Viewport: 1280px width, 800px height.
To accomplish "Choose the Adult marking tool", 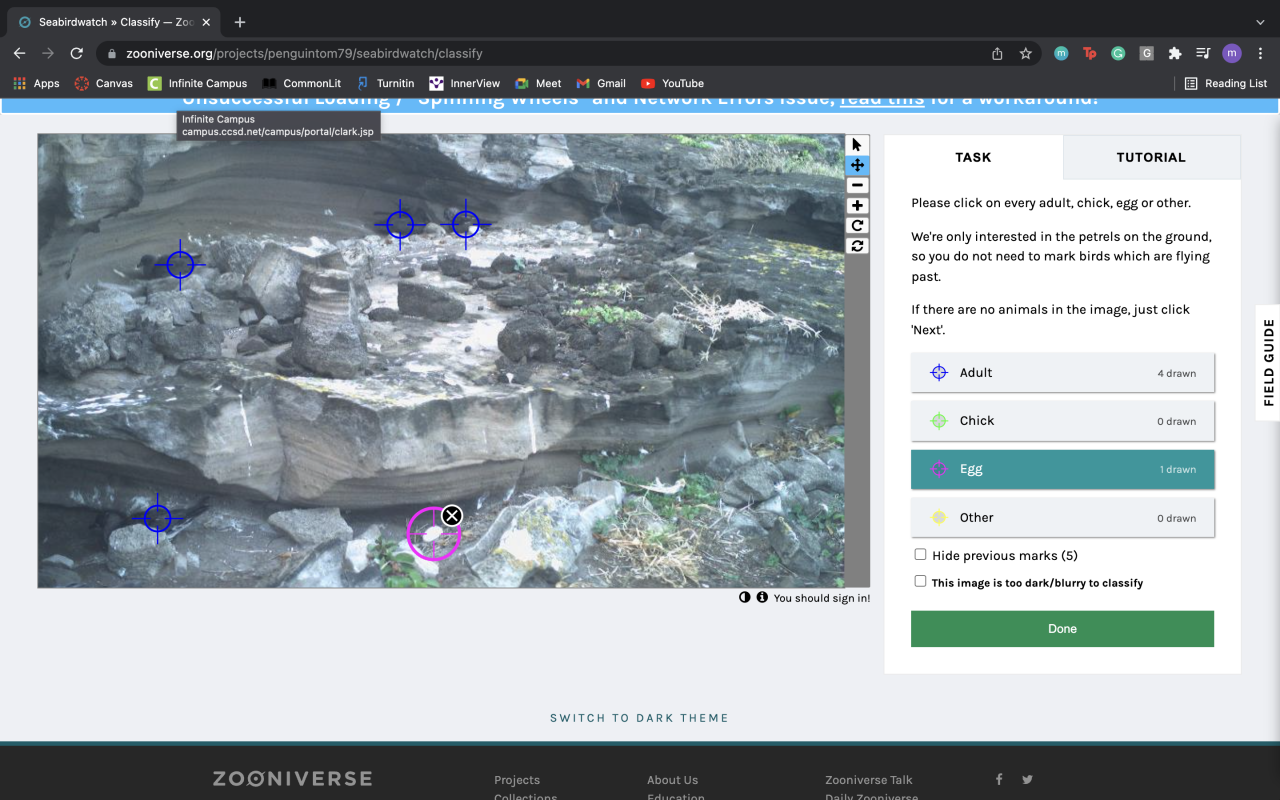I will pos(1063,372).
